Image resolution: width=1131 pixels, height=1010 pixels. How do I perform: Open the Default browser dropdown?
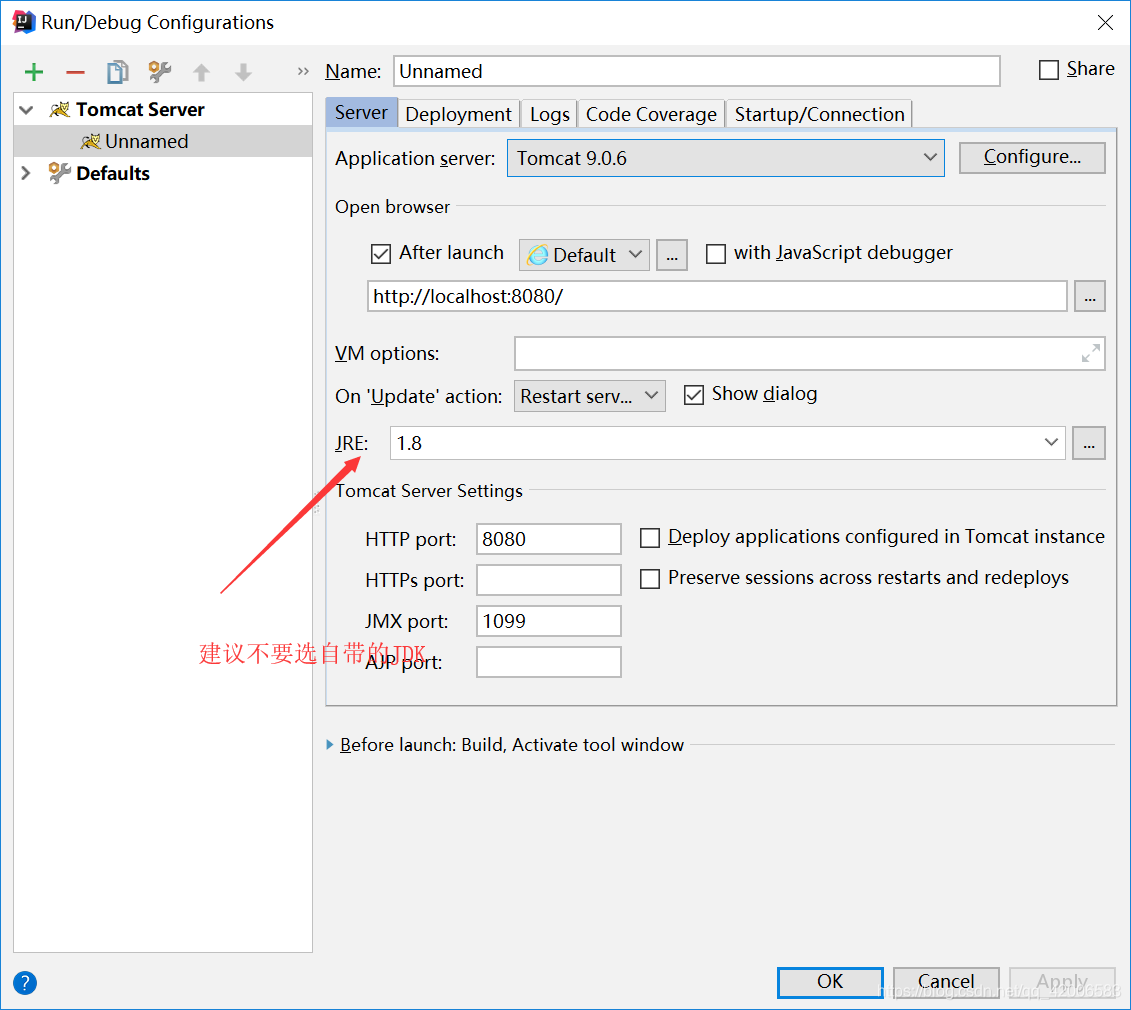[x=584, y=255]
